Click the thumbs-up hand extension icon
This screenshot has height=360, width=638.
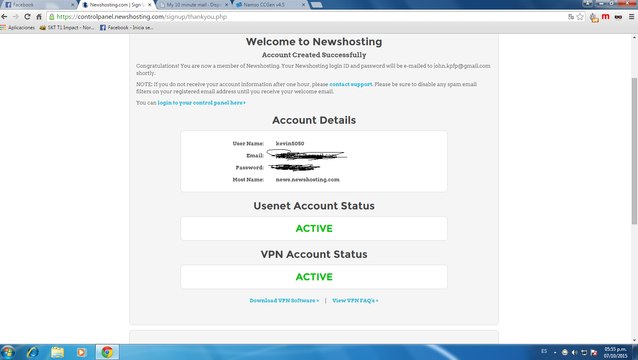(x=594, y=17)
